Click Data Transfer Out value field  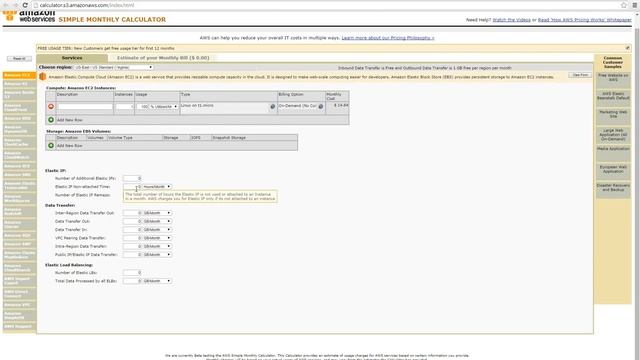(x=132, y=221)
